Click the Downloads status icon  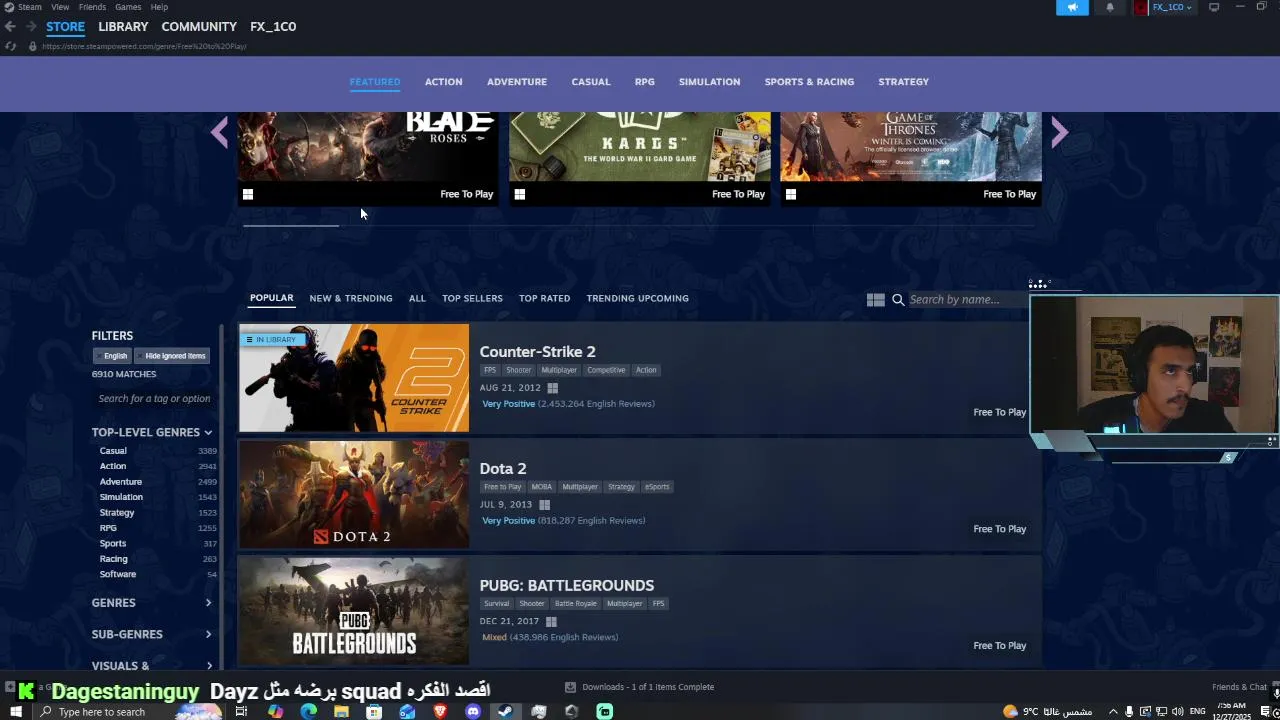570,687
